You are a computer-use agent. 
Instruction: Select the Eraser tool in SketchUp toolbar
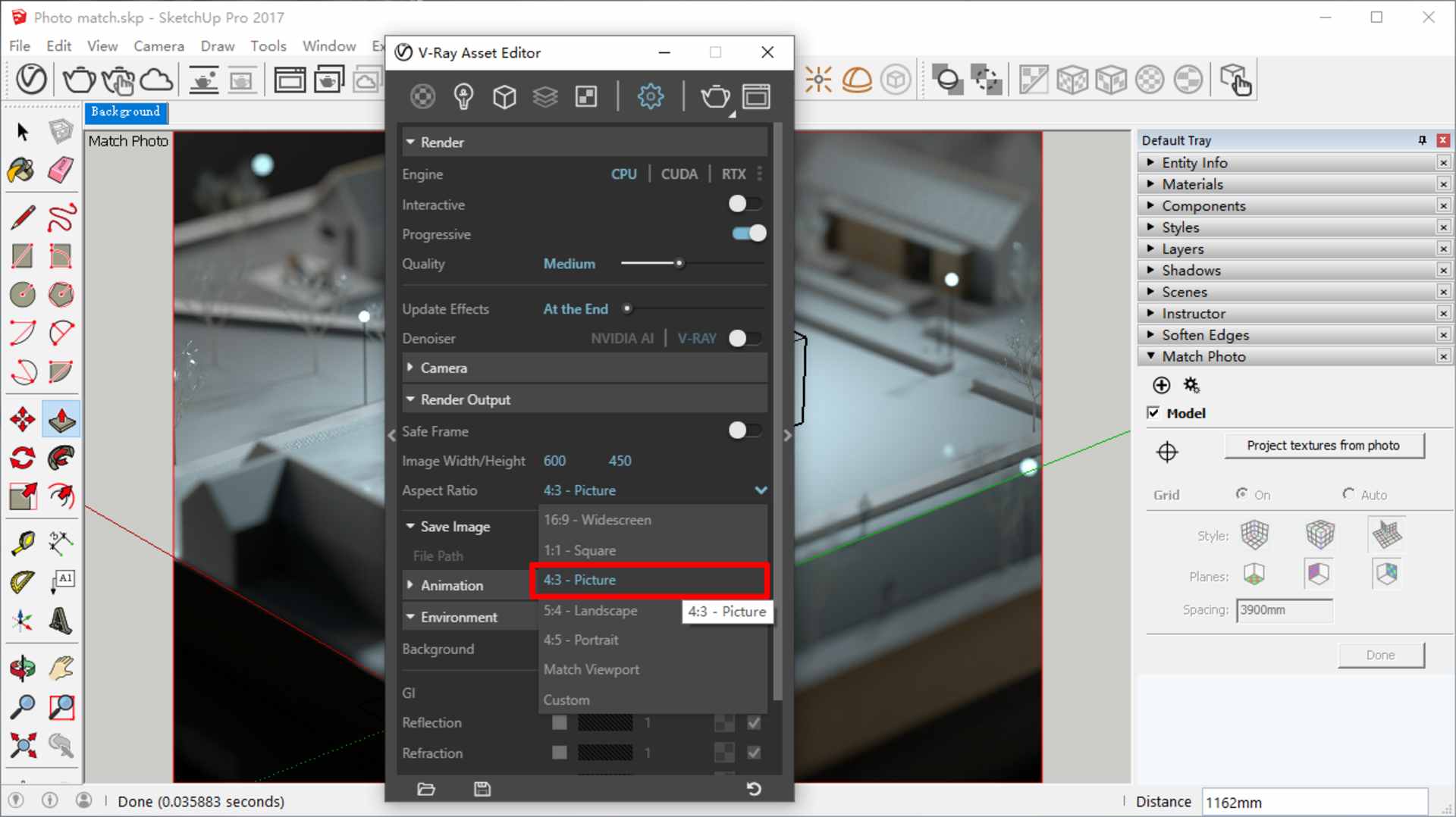[61, 171]
